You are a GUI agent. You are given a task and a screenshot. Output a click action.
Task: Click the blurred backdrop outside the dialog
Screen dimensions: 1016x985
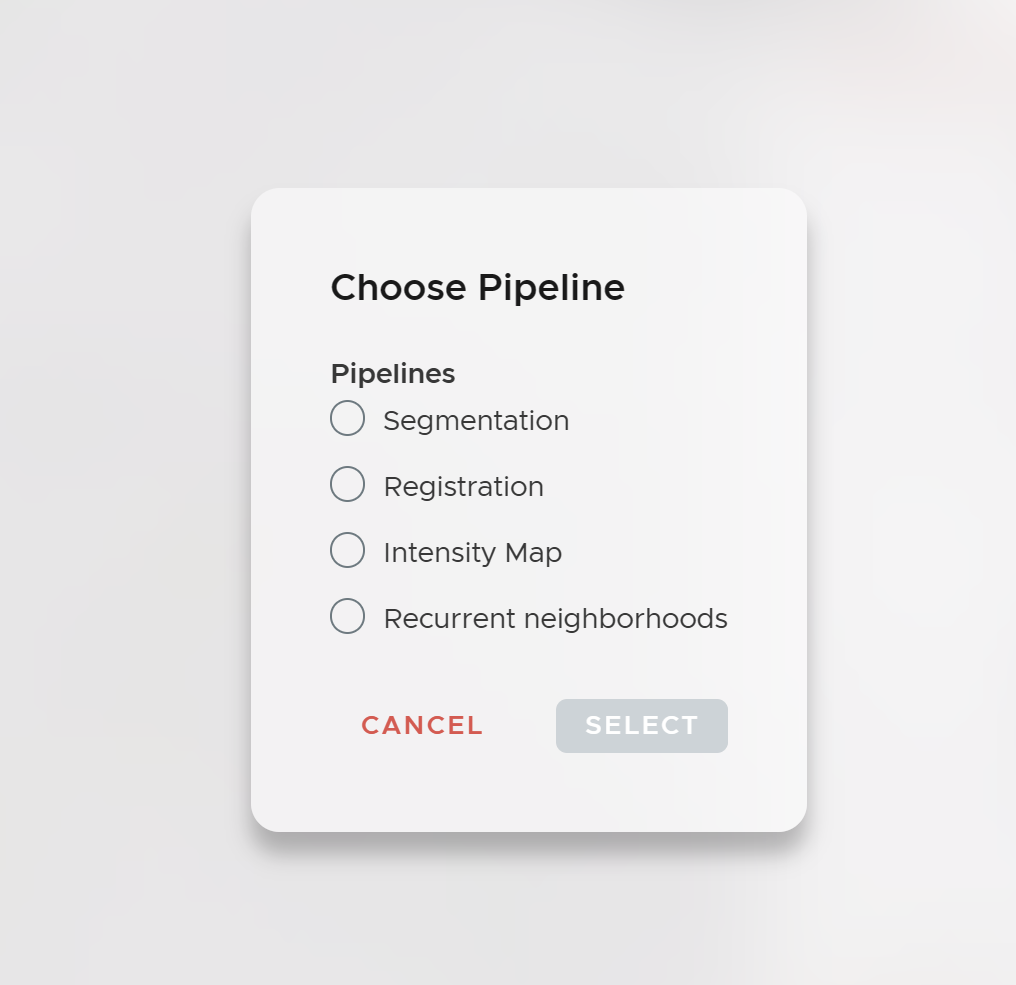click(120, 500)
